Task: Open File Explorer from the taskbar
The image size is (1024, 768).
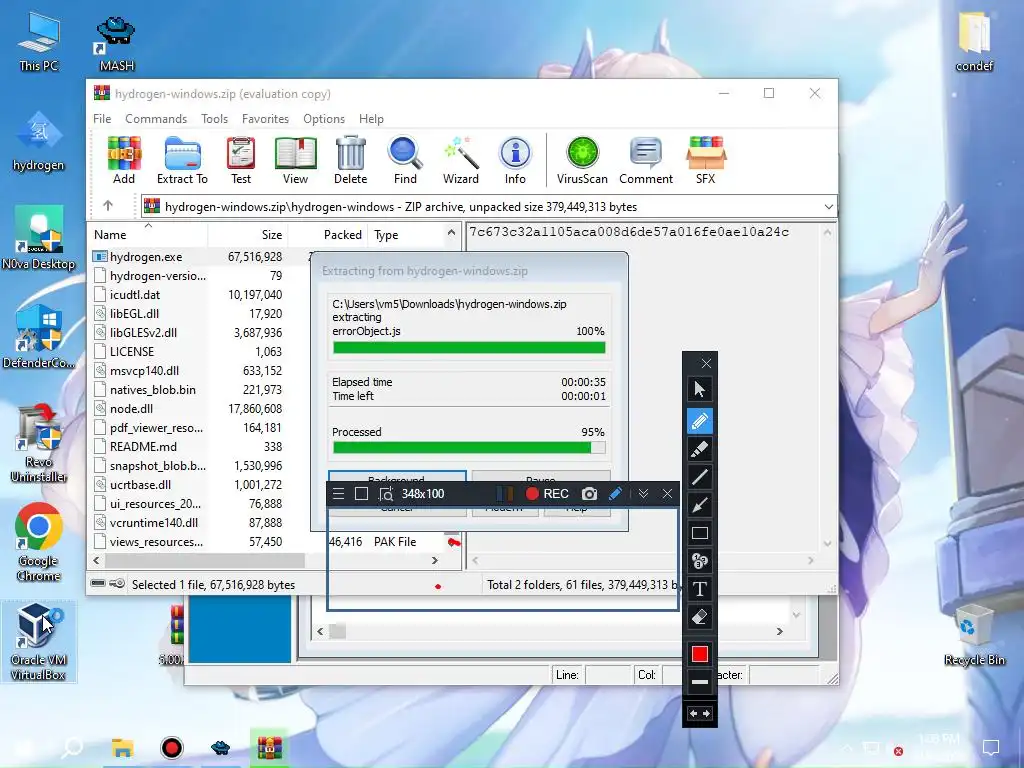Action: click(122, 748)
